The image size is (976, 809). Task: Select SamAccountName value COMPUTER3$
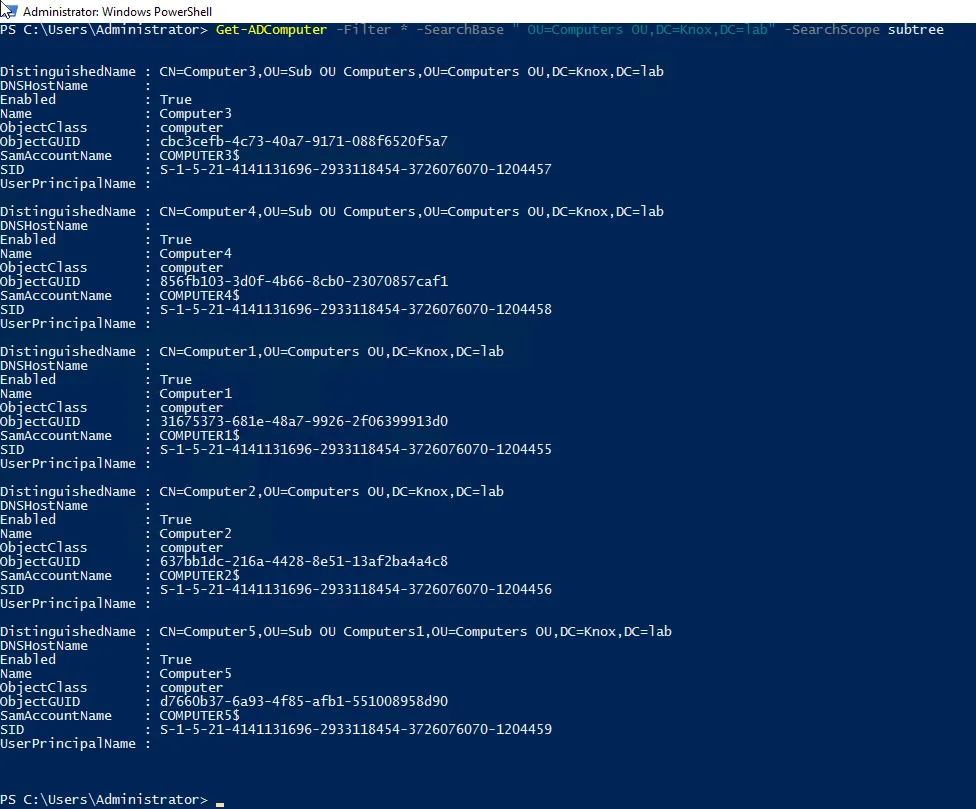199,156
